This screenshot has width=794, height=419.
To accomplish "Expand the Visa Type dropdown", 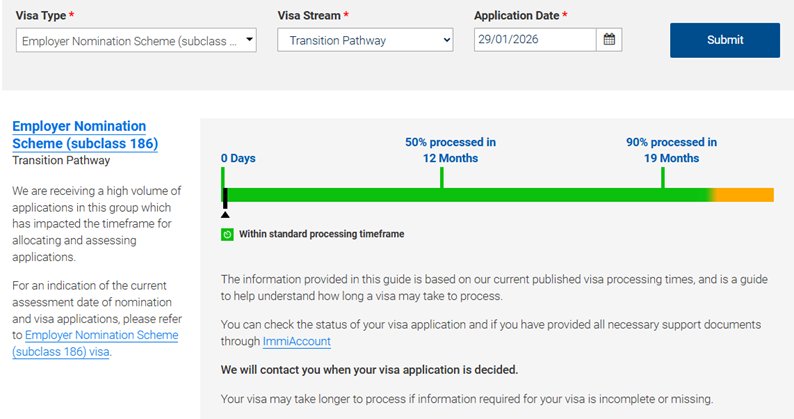I will pyautogui.click(x=136, y=40).
